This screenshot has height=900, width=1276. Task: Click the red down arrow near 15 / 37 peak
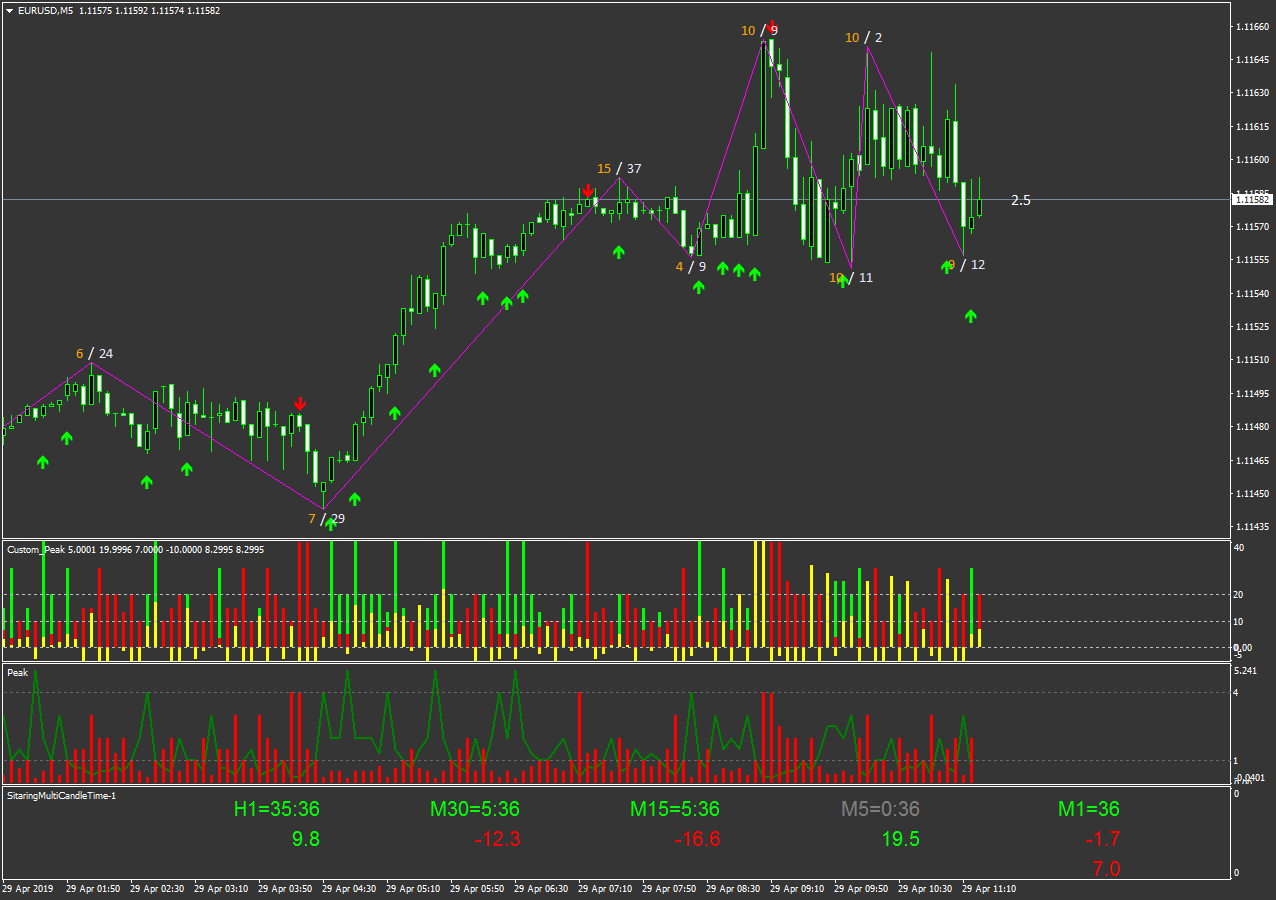[x=588, y=191]
